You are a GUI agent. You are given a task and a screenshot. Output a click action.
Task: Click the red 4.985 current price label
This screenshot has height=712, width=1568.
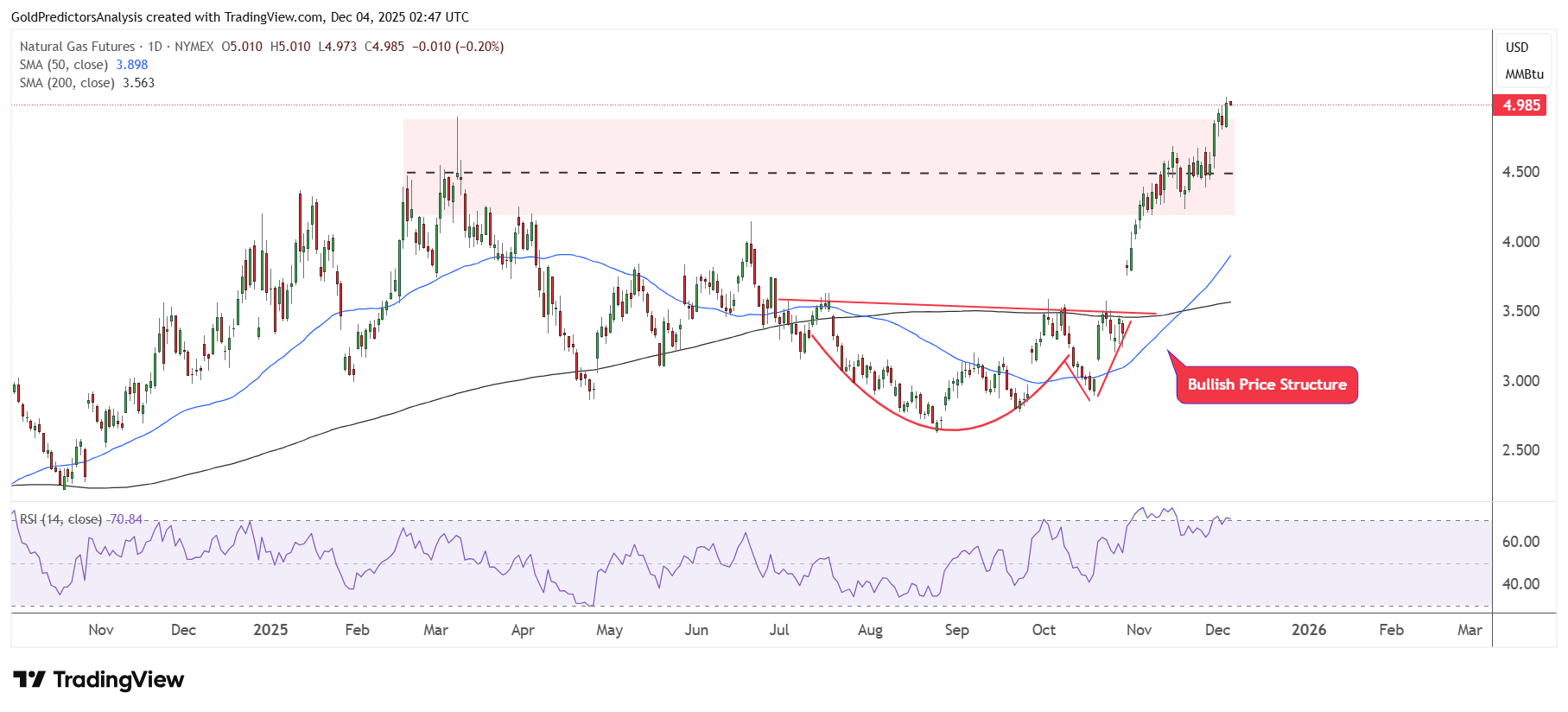(x=1520, y=105)
